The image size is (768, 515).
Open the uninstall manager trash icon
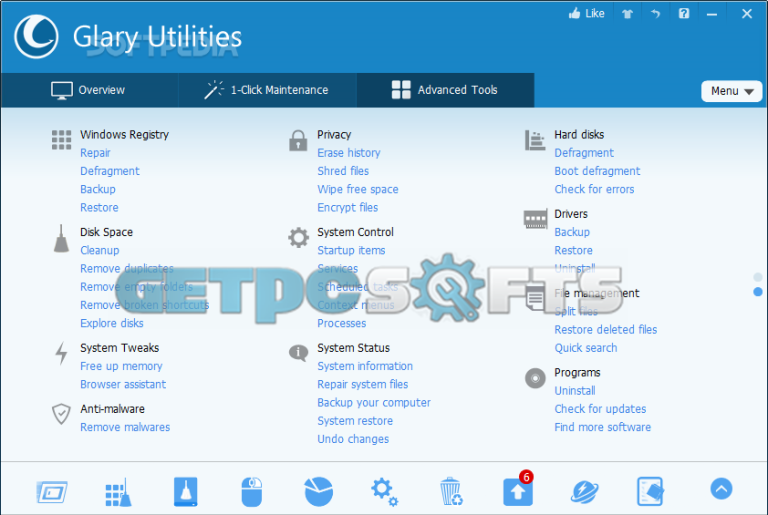tap(451, 491)
